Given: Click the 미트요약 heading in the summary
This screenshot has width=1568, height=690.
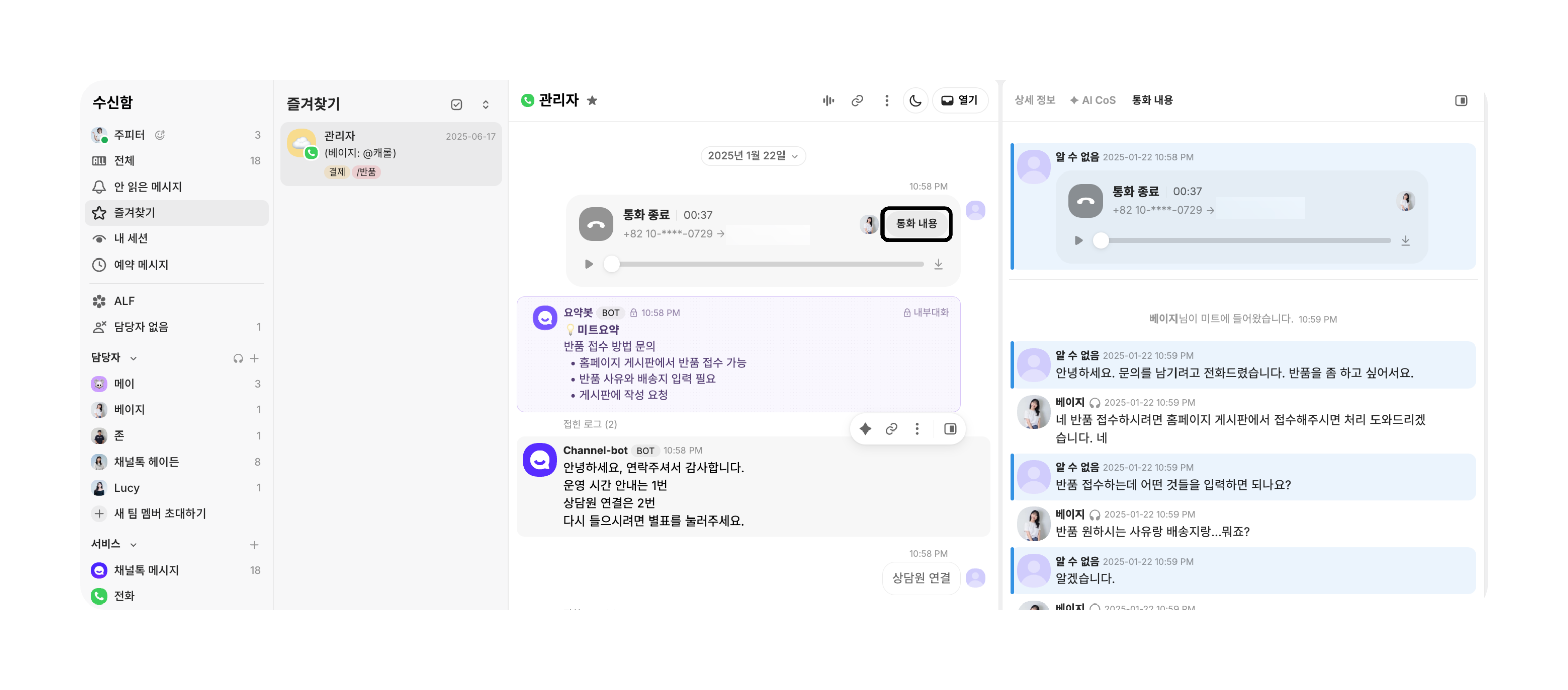Looking at the screenshot, I should coord(598,330).
